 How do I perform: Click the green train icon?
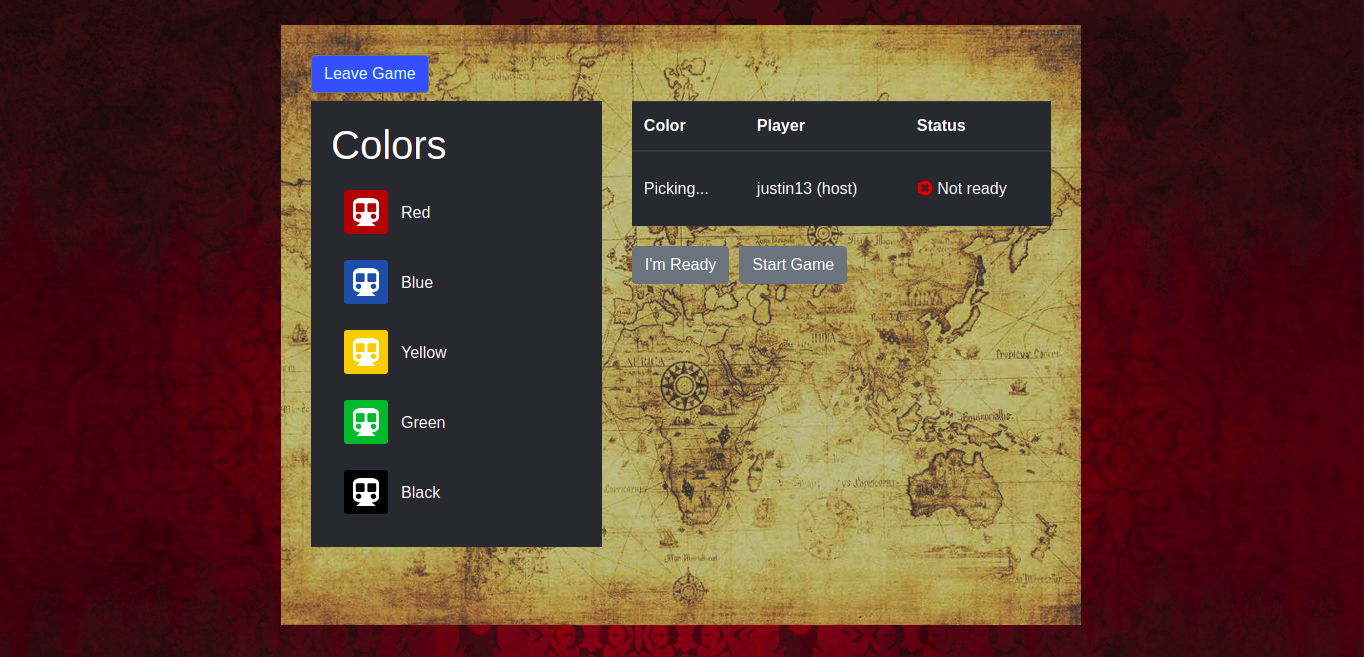tap(366, 422)
